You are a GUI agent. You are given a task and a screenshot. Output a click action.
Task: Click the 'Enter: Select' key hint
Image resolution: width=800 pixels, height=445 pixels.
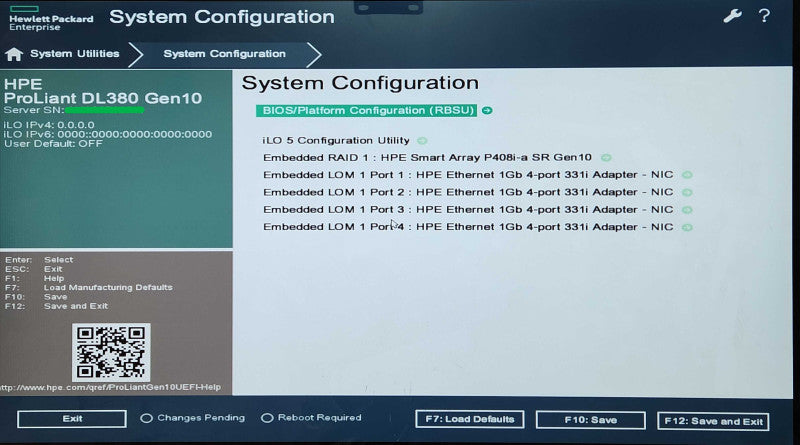(x=39, y=260)
